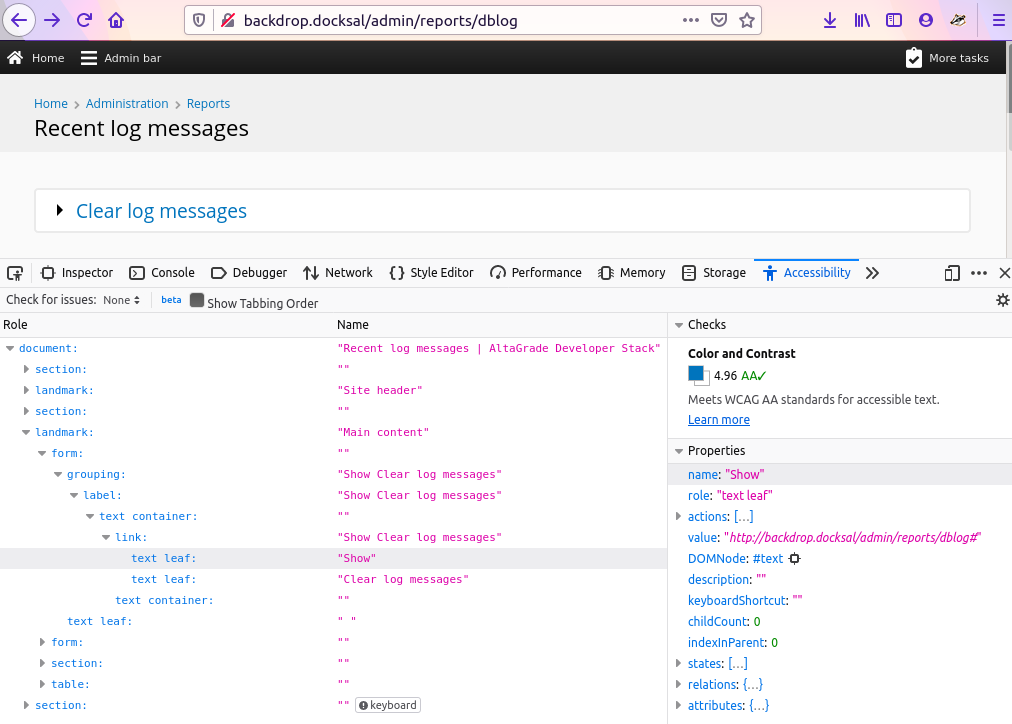Open the Downloads arrow icon
The image size is (1012, 724).
tap(830, 21)
